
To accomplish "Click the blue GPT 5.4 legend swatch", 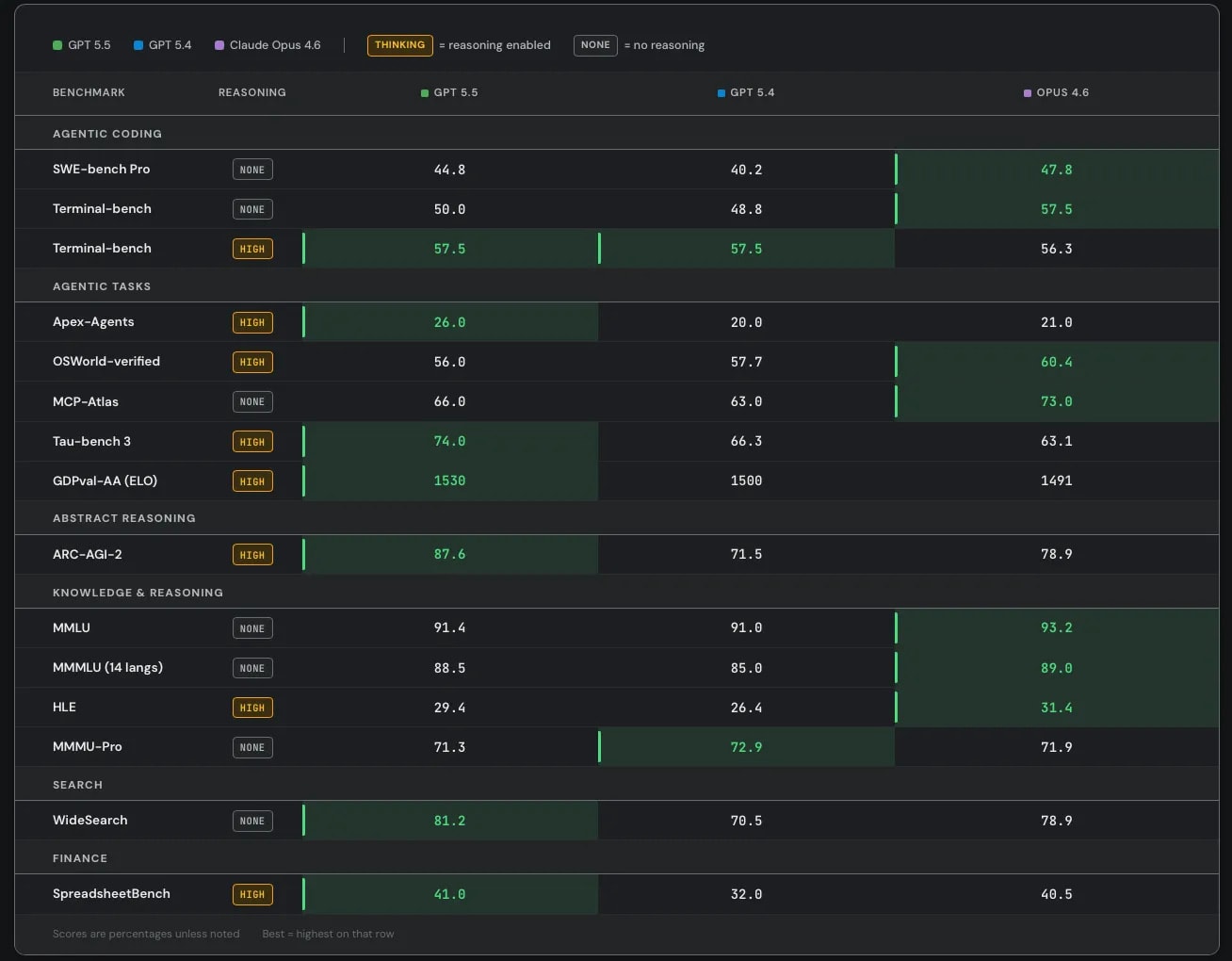I will click(x=138, y=45).
